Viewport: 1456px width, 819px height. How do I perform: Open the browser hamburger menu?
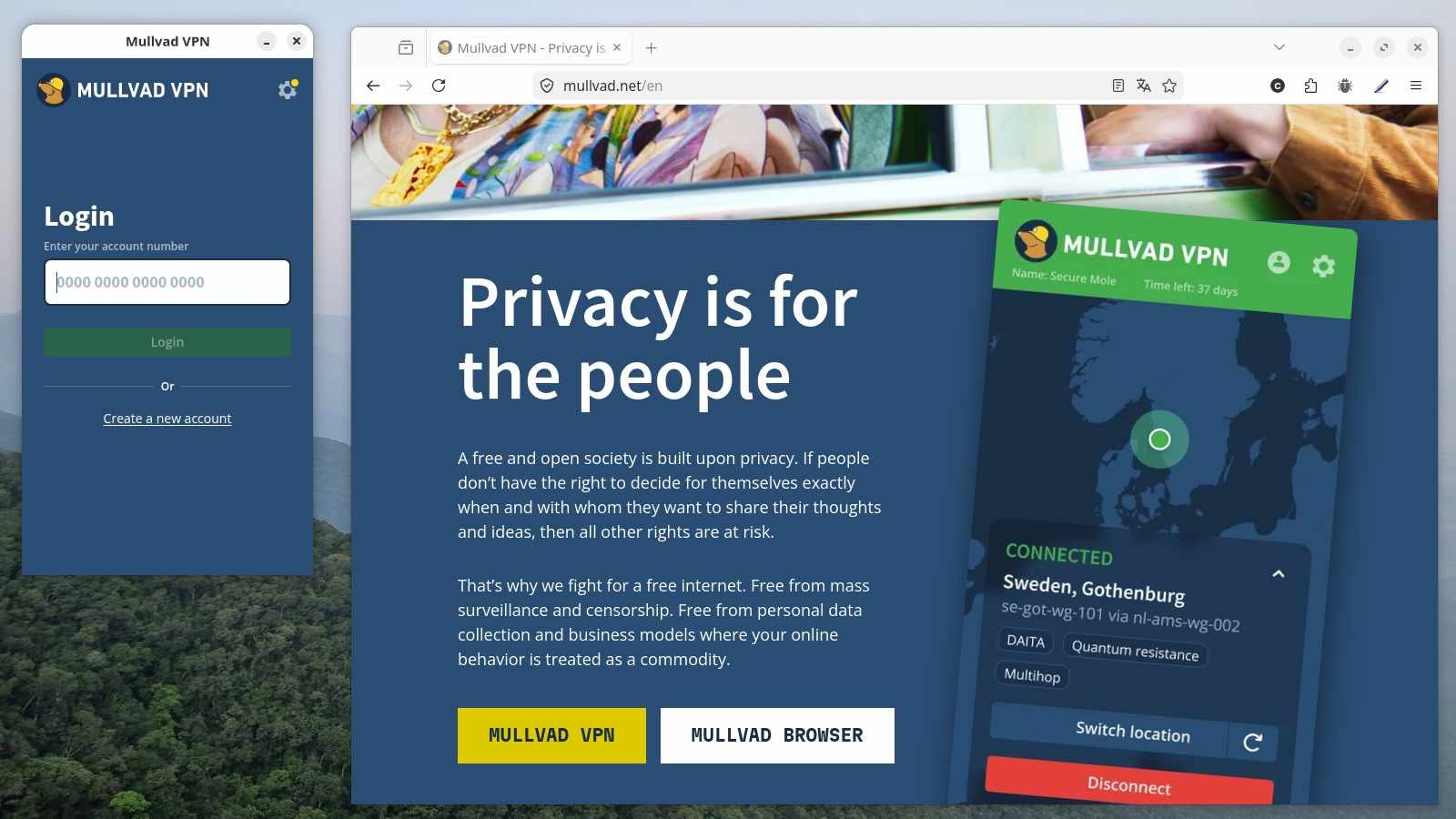[1416, 86]
